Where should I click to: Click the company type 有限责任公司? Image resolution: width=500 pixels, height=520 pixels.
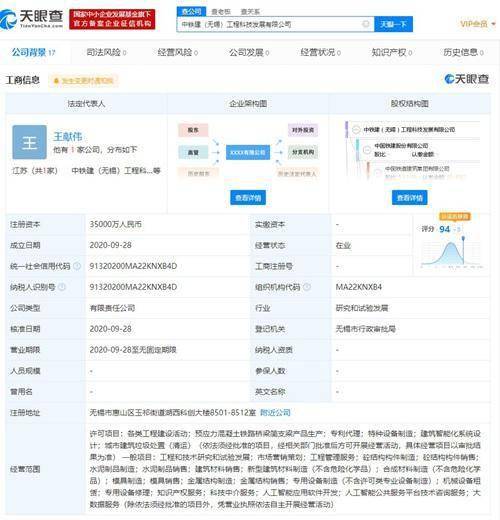point(112,308)
